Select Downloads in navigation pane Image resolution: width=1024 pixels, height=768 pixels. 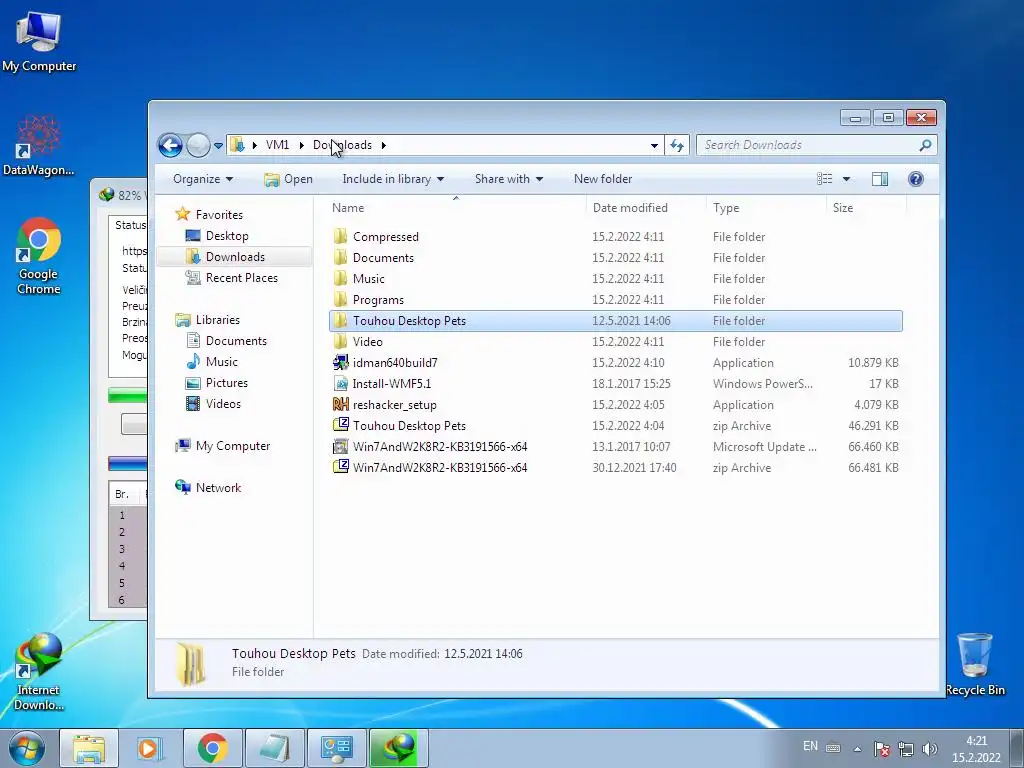click(x=225, y=257)
